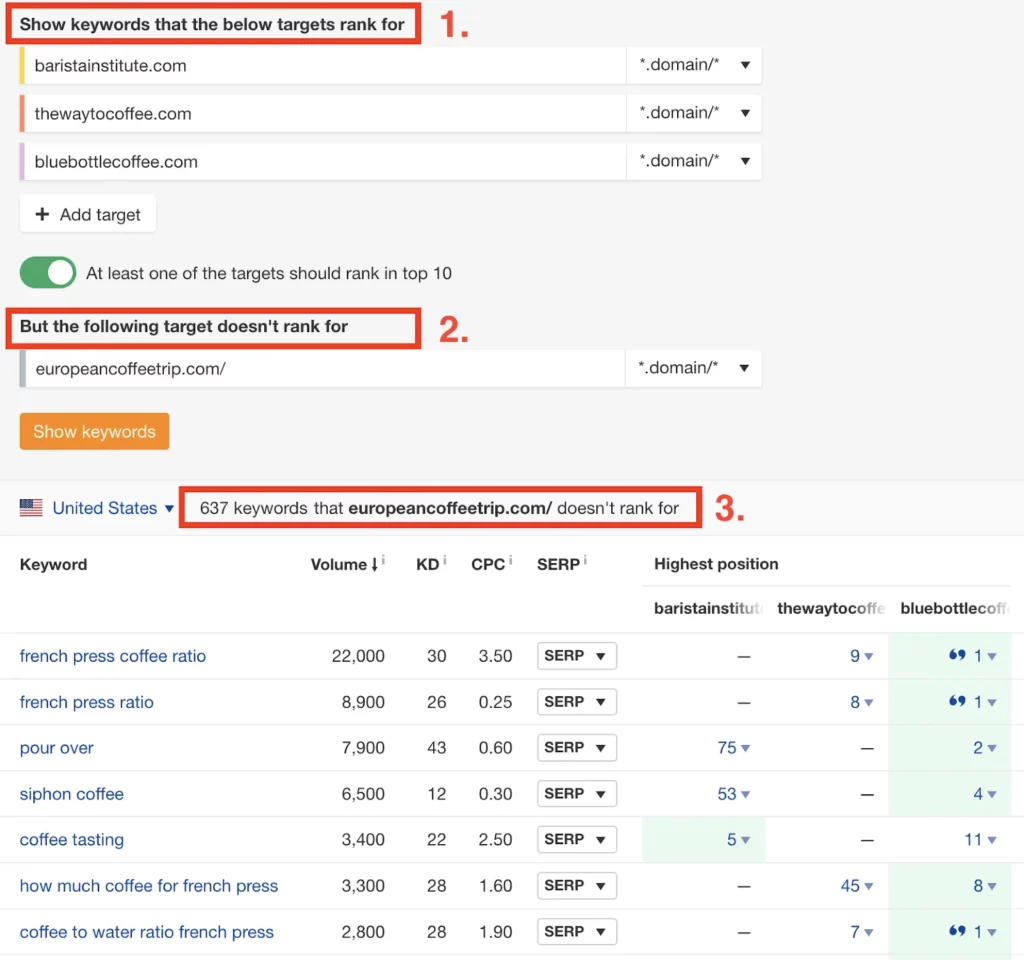Click the Show keywords button
Viewport: 1024px width, 960px height.
(x=94, y=432)
